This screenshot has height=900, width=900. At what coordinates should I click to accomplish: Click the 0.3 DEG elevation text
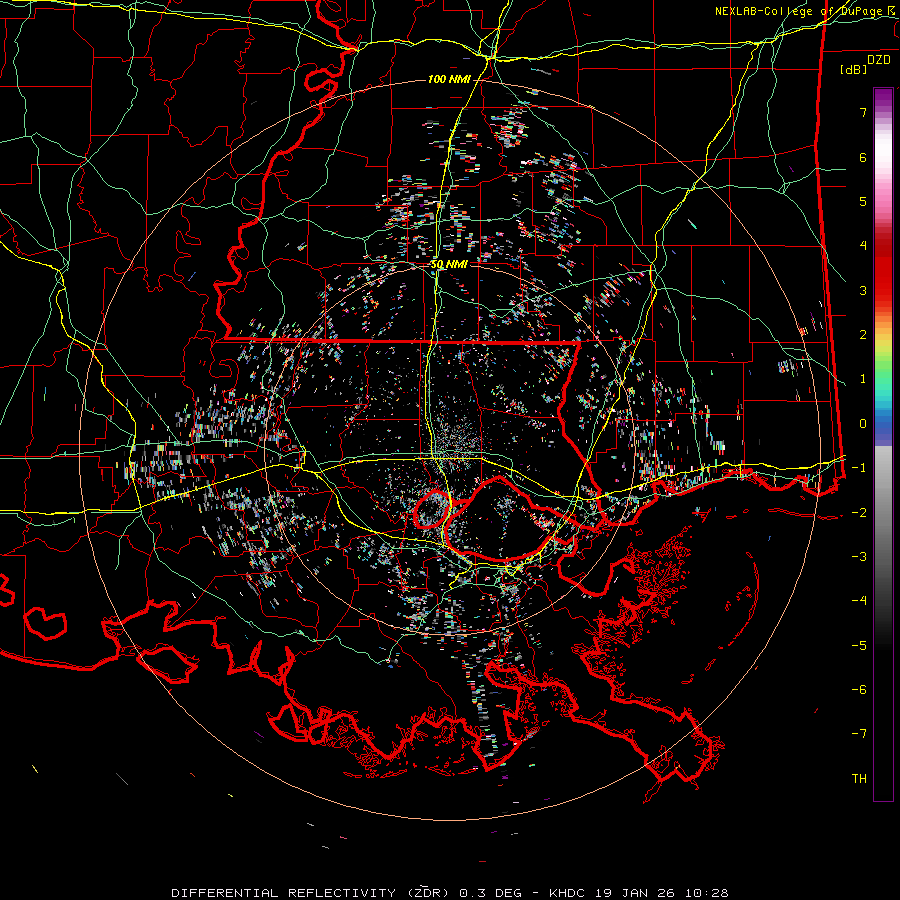tap(491, 893)
